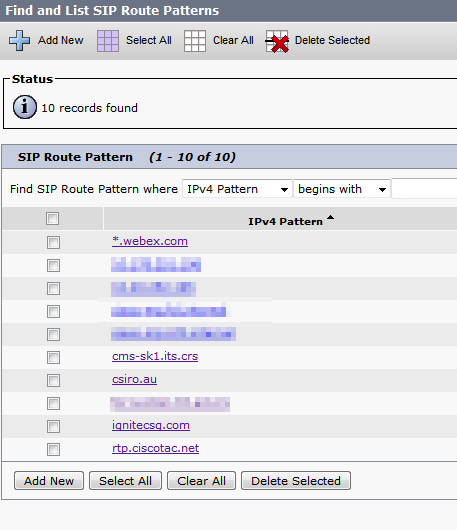Viewport: 457px width, 530px height.
Task: Check the box for csiro.au
Action: (x=53, y=380)
